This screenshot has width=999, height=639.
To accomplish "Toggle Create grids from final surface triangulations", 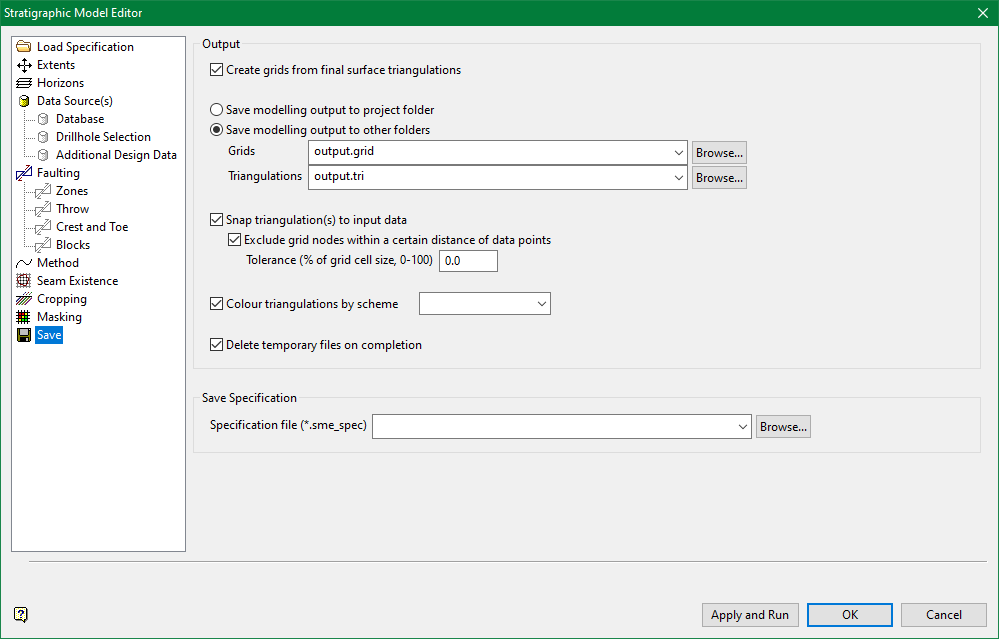I will tap(216, 70).
